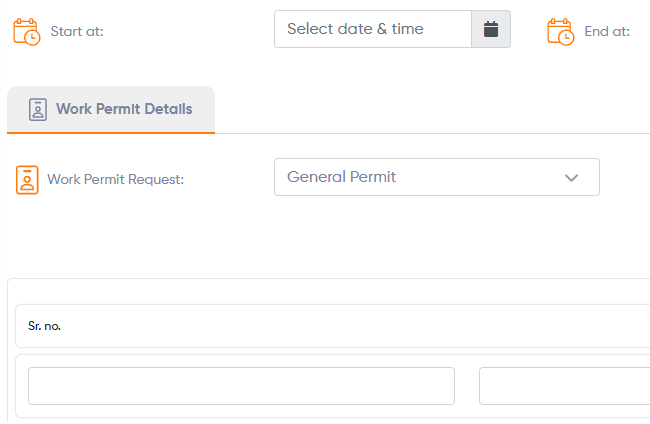The height and width of the screenshot is (424, 650).
Task: Expand the Work Permit Request combo box
Action: click(x=437, y=177)
